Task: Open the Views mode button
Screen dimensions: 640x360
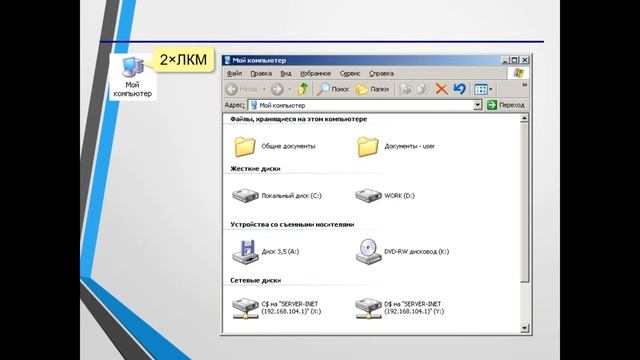Action: click(480, 89)
